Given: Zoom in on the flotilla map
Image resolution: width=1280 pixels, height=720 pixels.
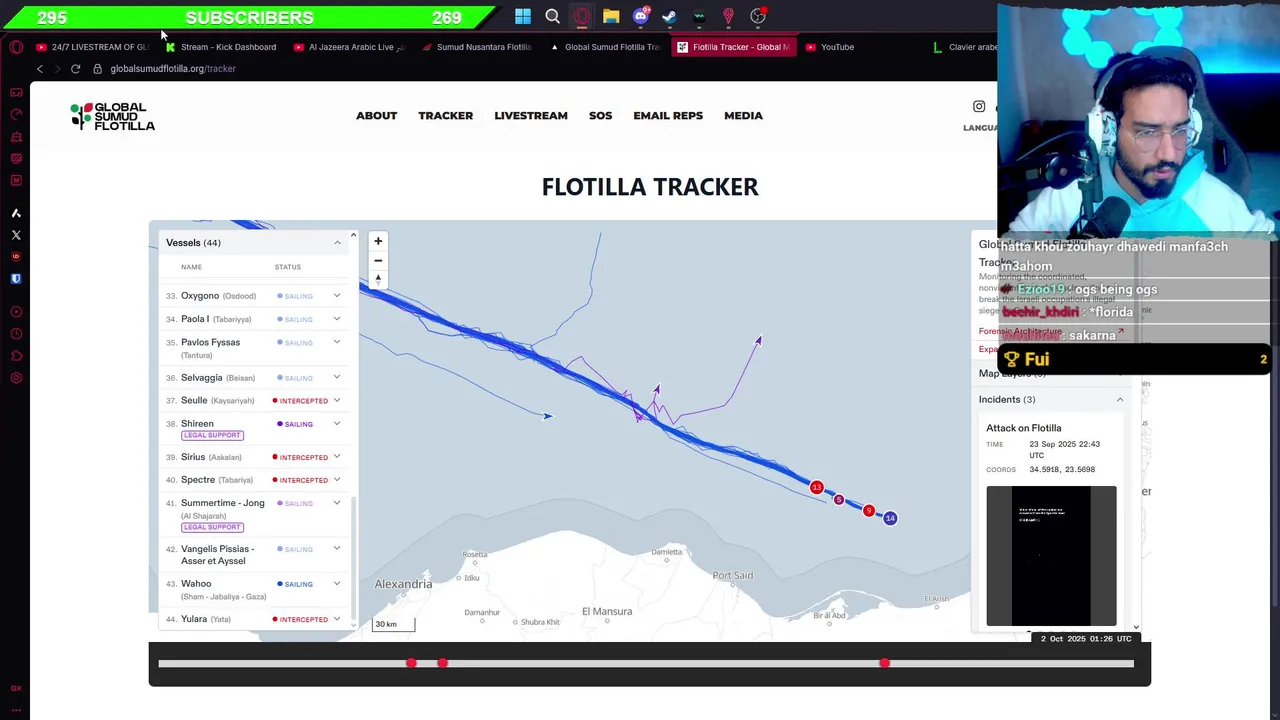Looking at the screenshot, I should click(378, 241).
